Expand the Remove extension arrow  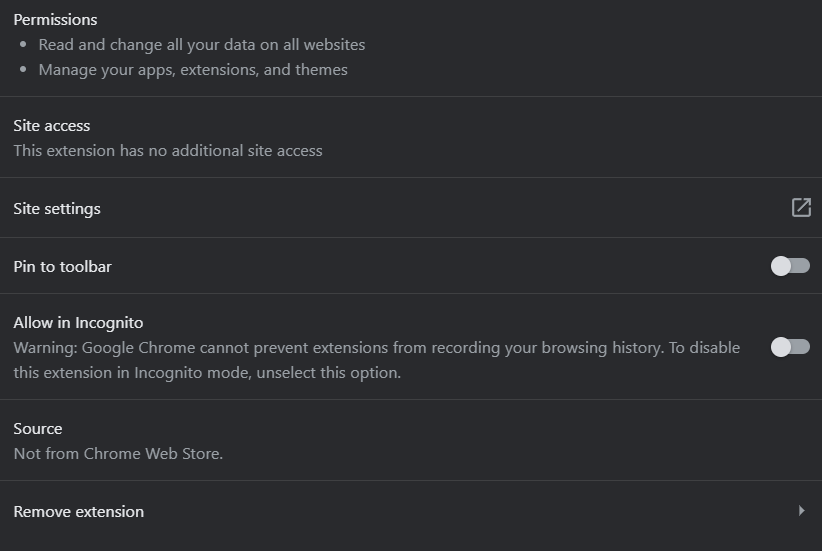[801, 511]
